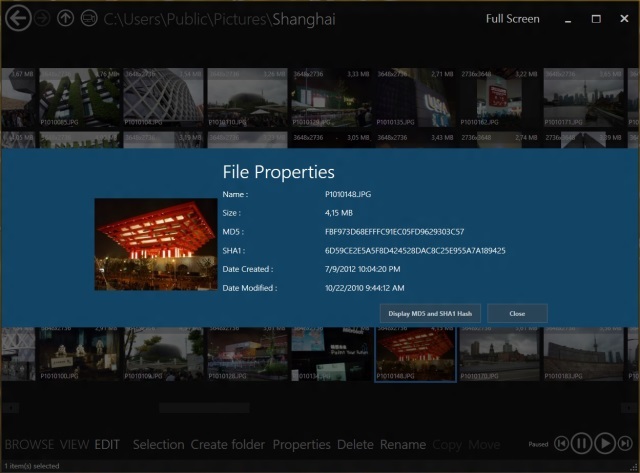This screenshot has height=473, width=640.
Task: Select thumbnail P1010148.JPG in the grid
Action: (415, 354)
